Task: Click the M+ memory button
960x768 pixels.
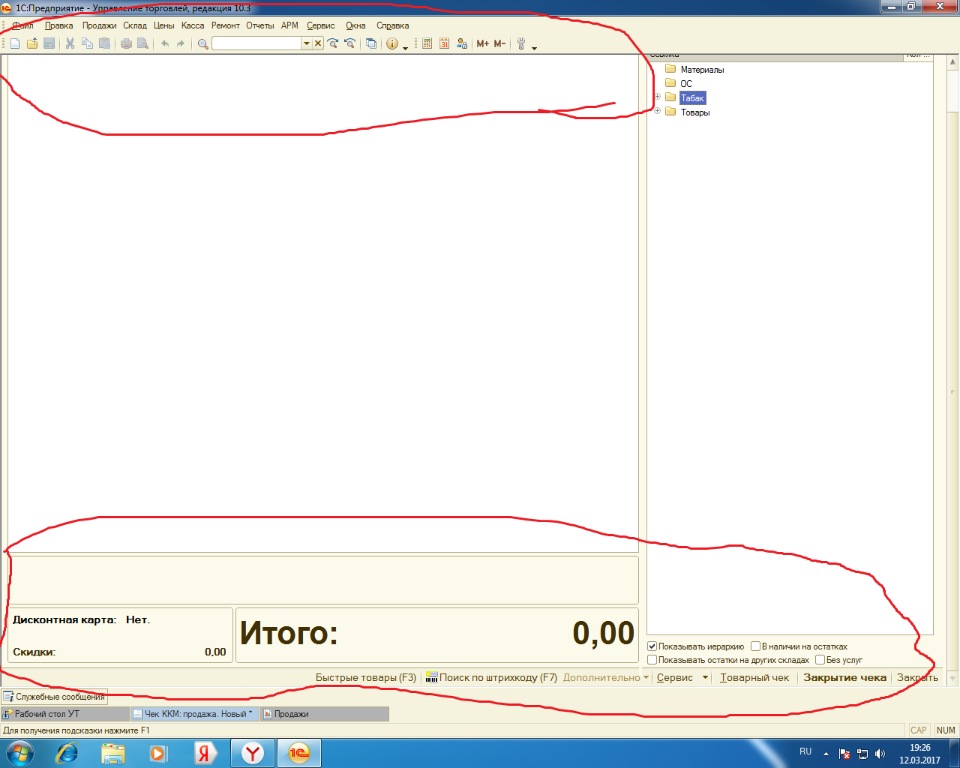Action: coord(482,44)
